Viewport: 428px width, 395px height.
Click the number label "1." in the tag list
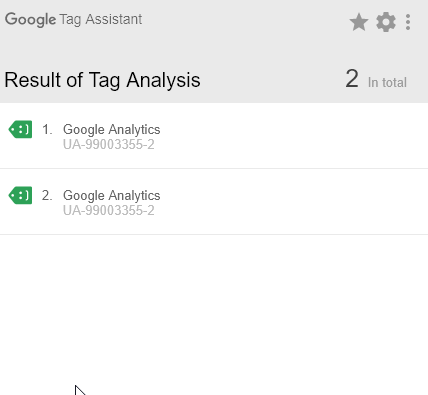(x=47, y=129)
